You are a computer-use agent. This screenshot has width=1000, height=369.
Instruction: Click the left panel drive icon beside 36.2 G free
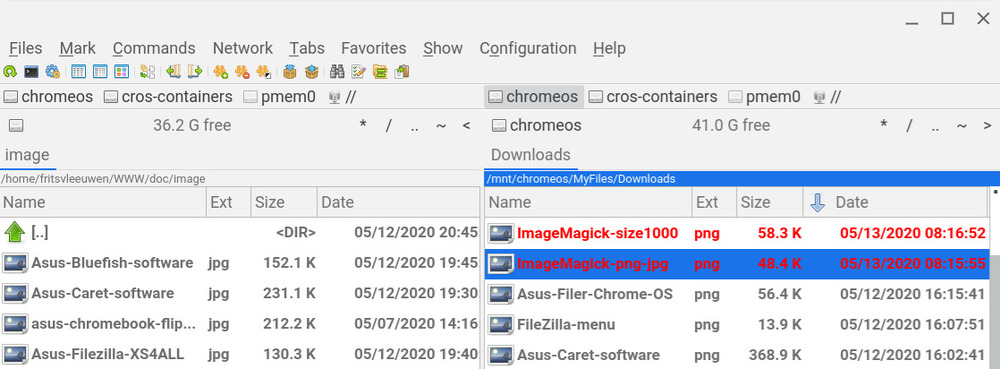[x=17, y=125]
